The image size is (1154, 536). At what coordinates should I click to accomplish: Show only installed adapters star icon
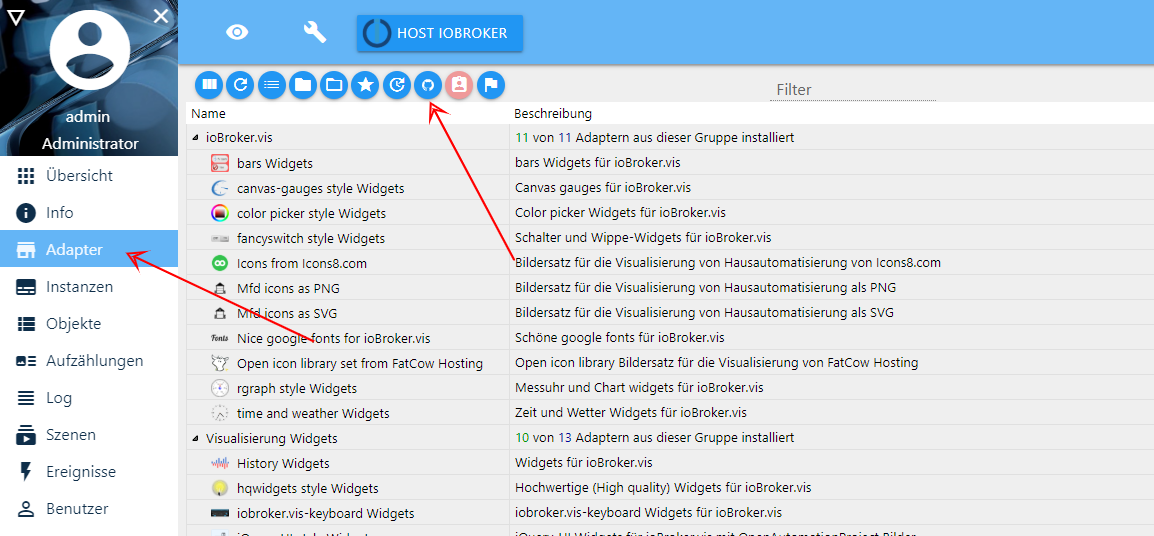click(x=365, y=85)
